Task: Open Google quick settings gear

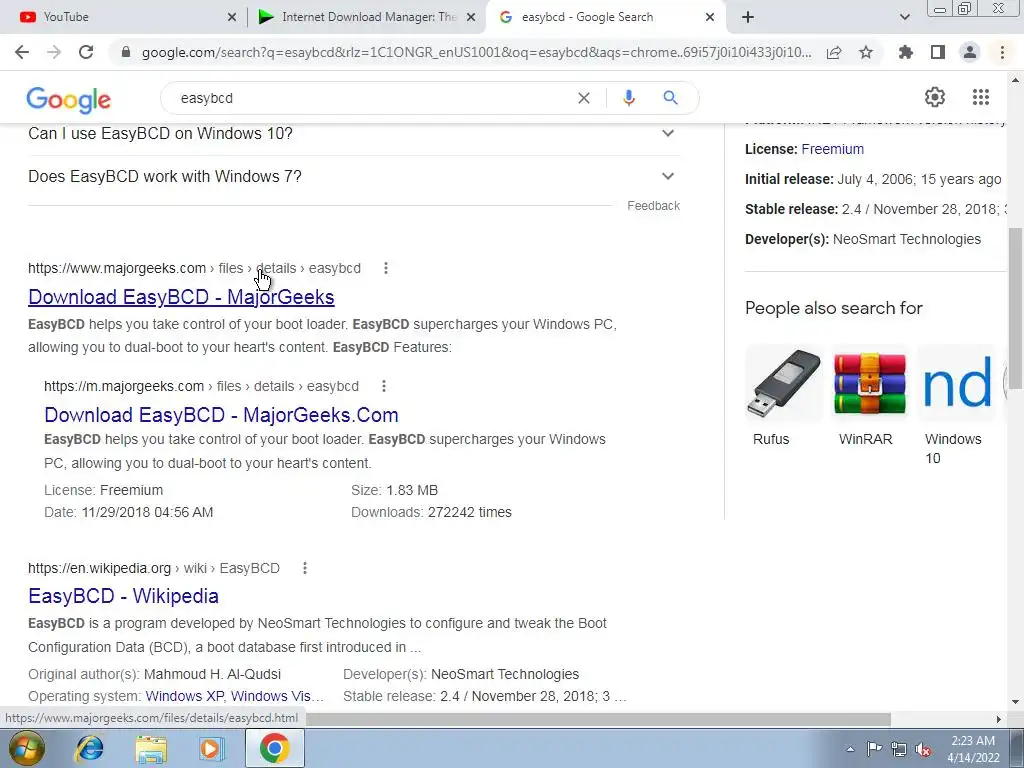Action: 935,97
